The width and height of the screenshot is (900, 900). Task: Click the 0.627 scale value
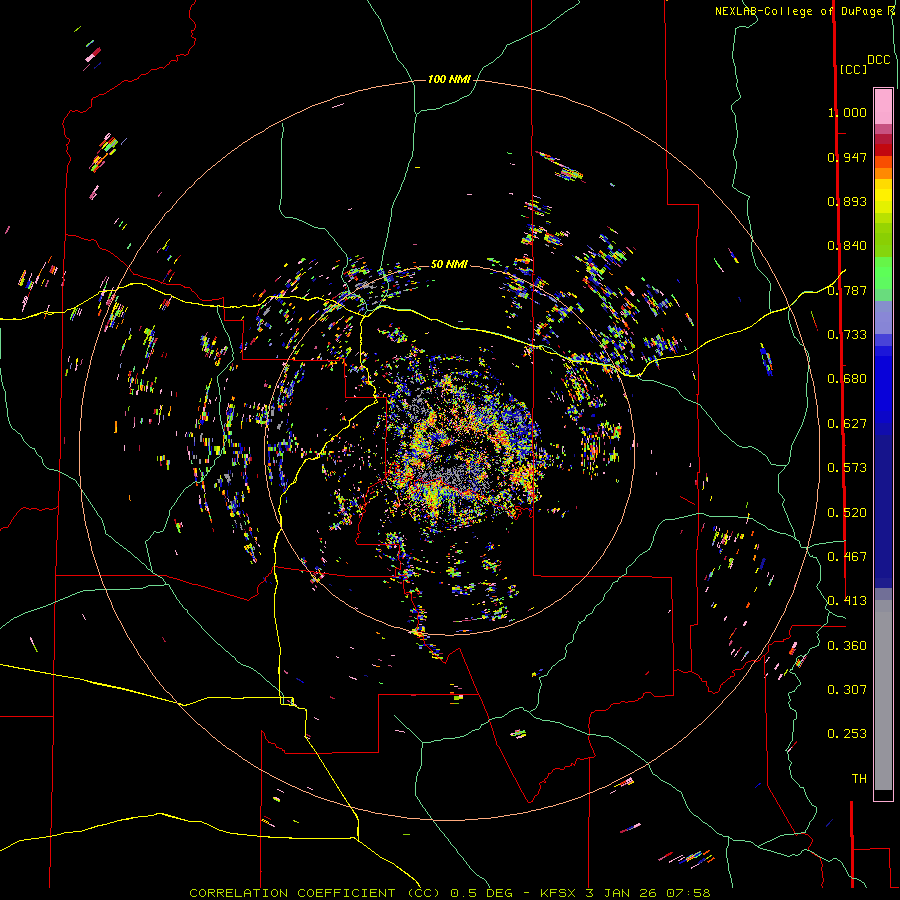[x=847, y=424]
